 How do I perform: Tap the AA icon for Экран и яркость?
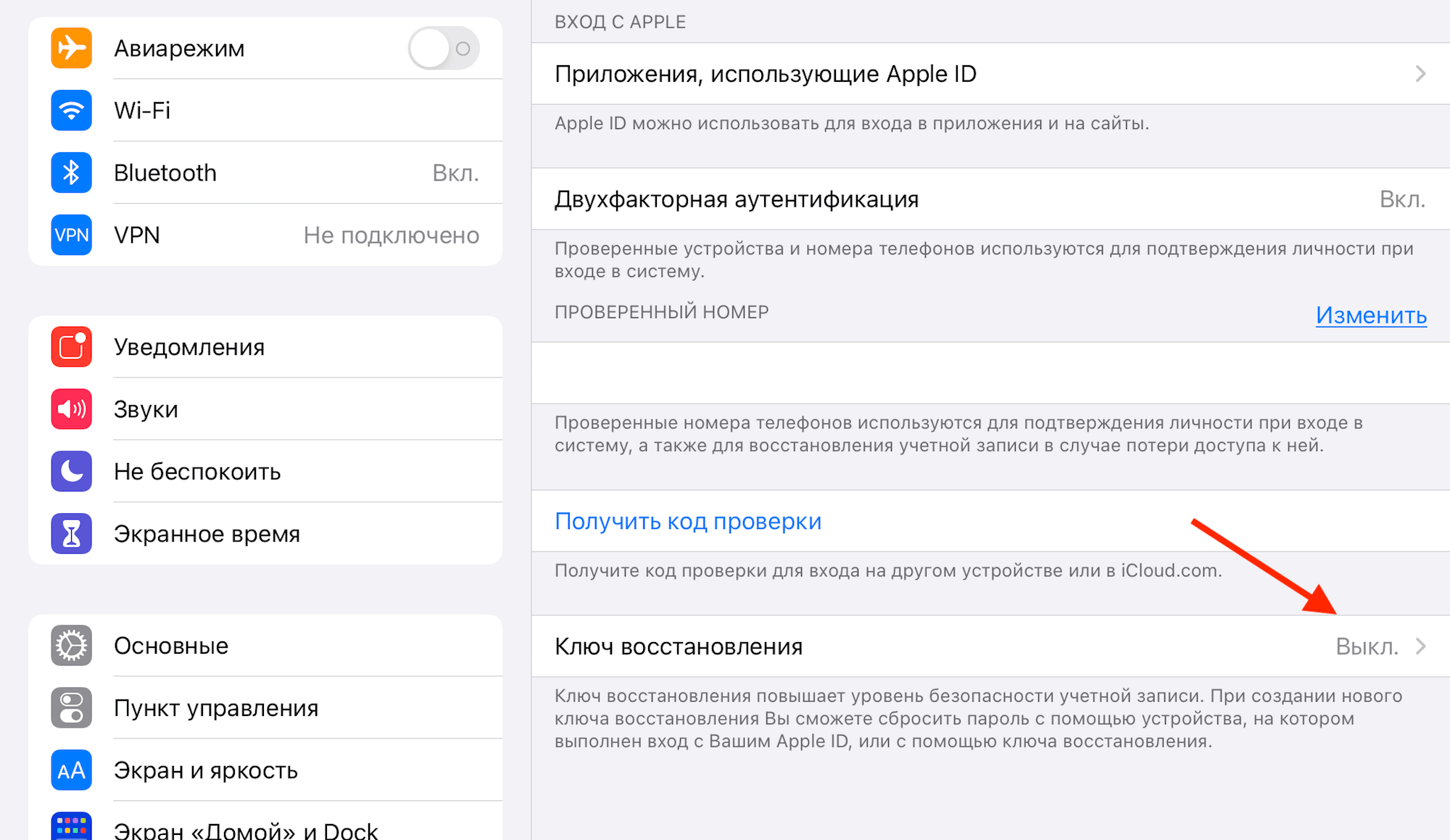(x=71, y=770)
